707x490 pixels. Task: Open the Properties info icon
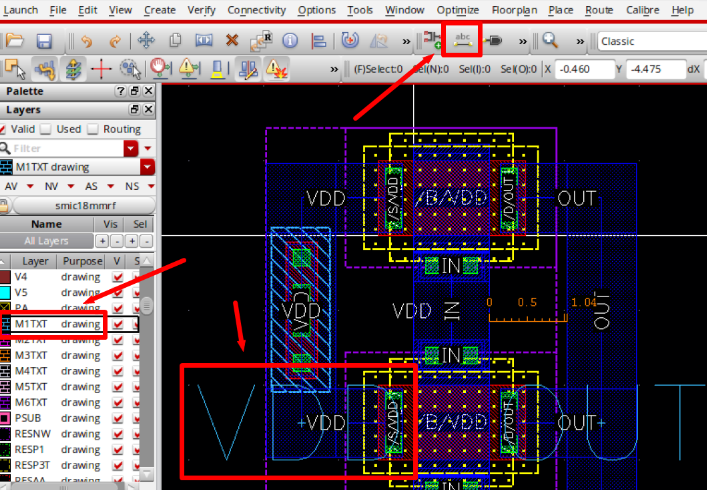click(x=290, y=41)
